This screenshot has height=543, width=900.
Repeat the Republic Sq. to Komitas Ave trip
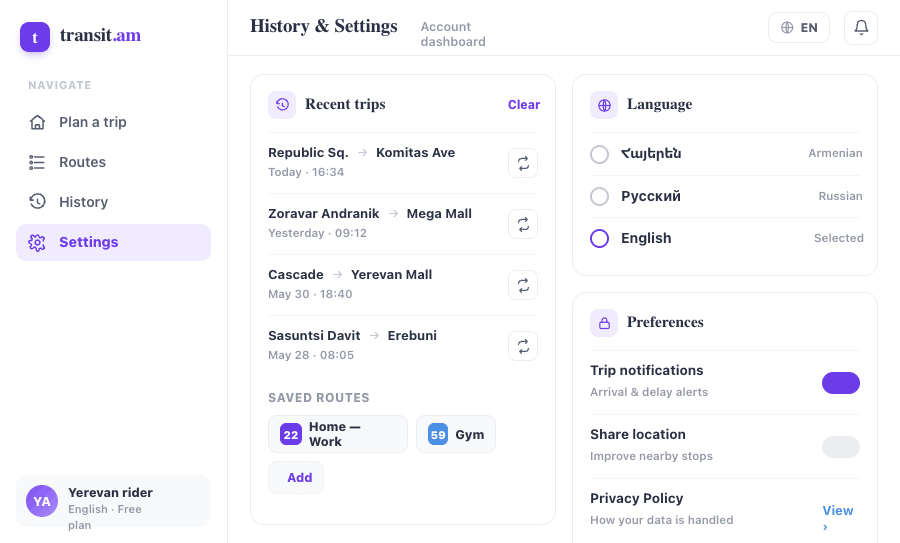pos(523,163)
